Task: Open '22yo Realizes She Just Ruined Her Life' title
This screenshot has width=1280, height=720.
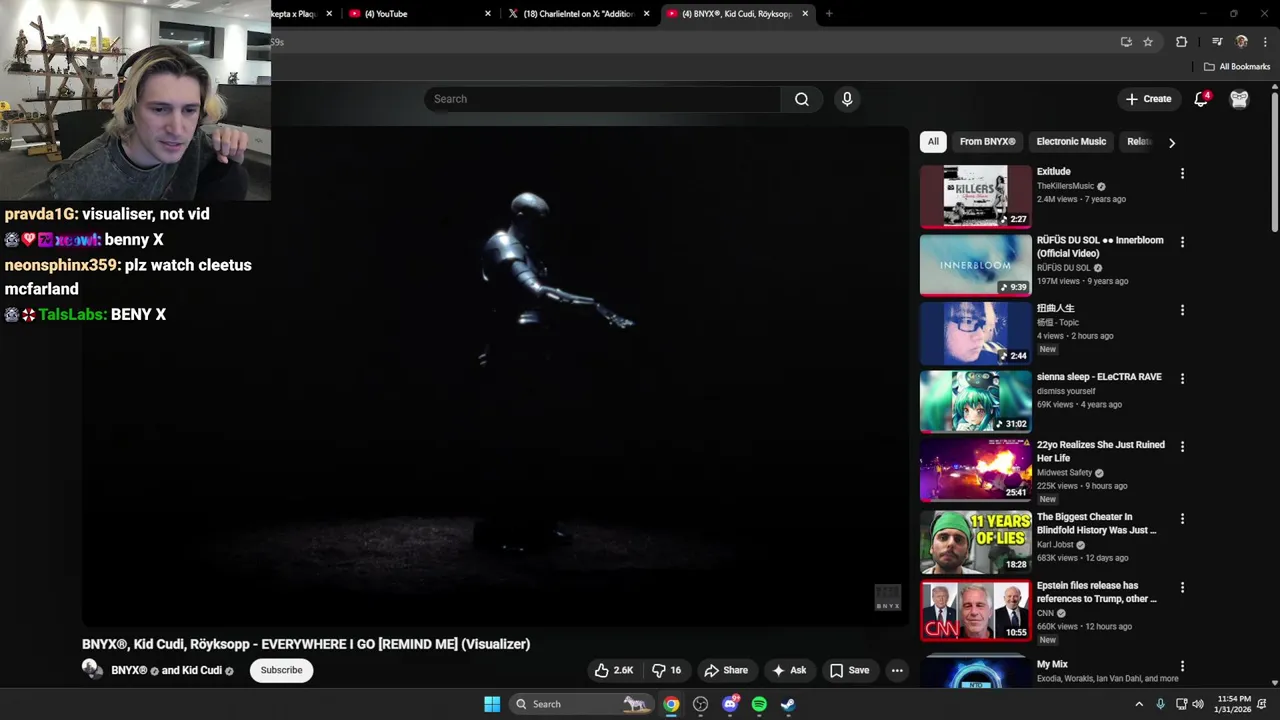Action: (1100, 451)
